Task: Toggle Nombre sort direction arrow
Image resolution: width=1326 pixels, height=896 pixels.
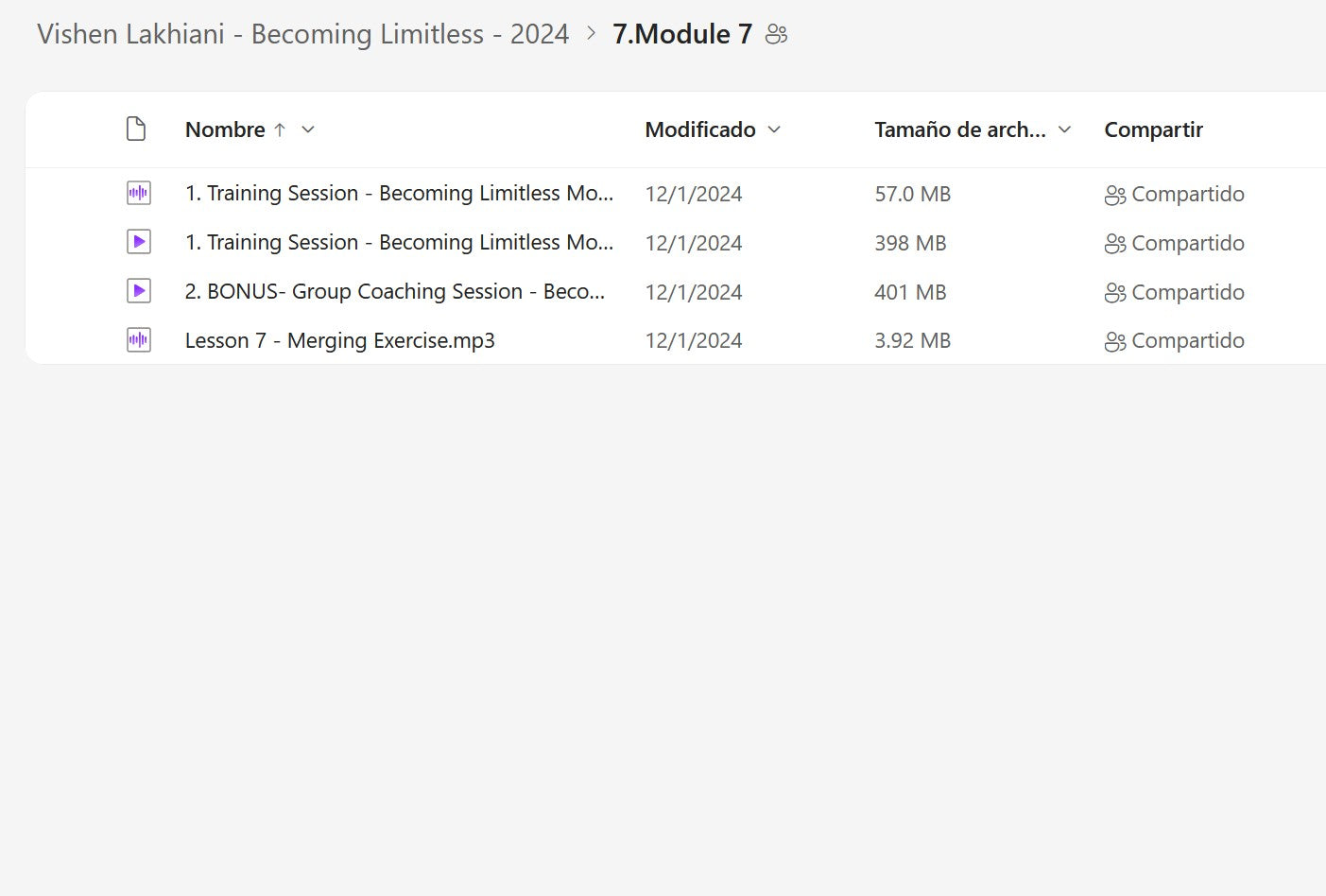Action: 280,130
